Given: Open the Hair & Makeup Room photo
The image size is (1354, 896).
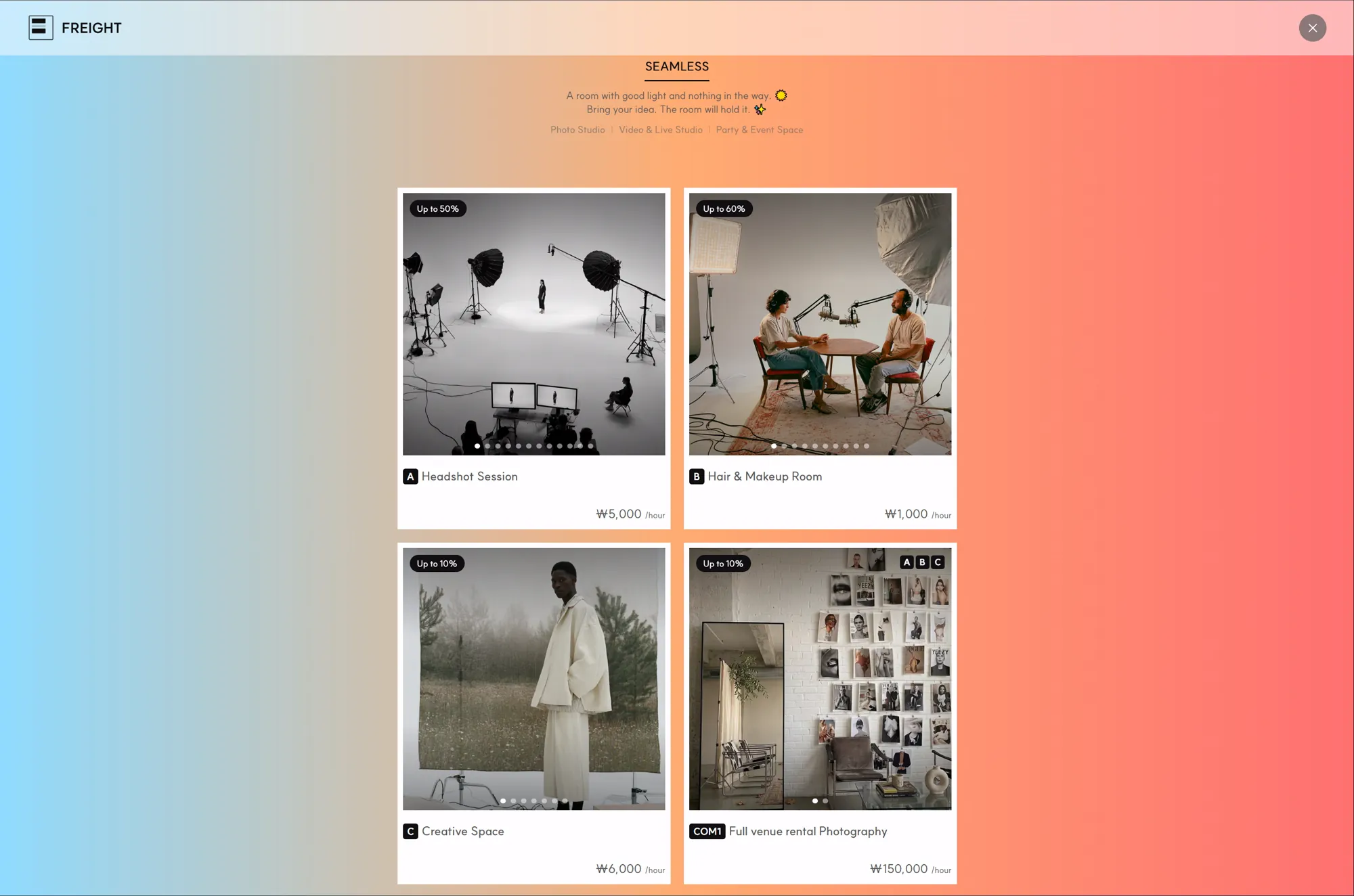Looking at the screenshot, I should tap(820, 324).
